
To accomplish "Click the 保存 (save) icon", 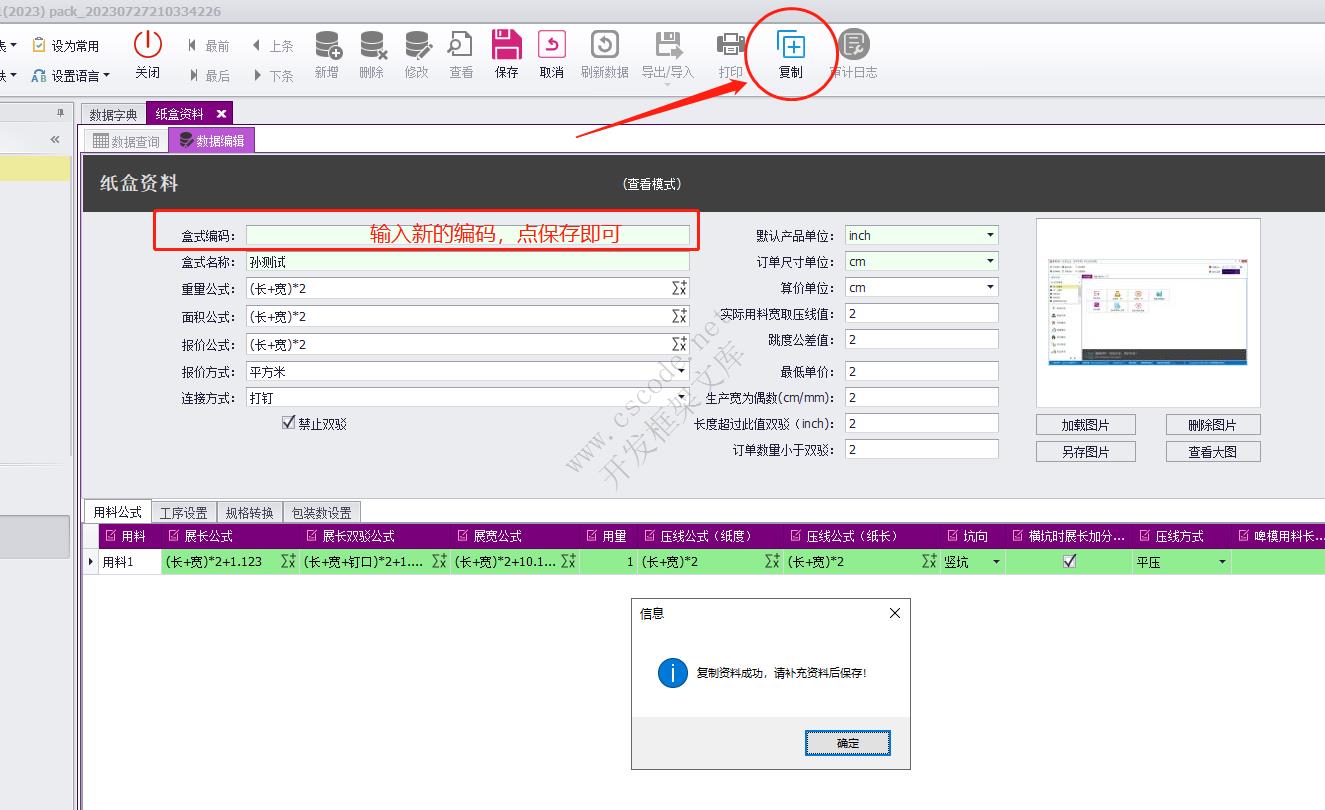I will tap(506, 55).
